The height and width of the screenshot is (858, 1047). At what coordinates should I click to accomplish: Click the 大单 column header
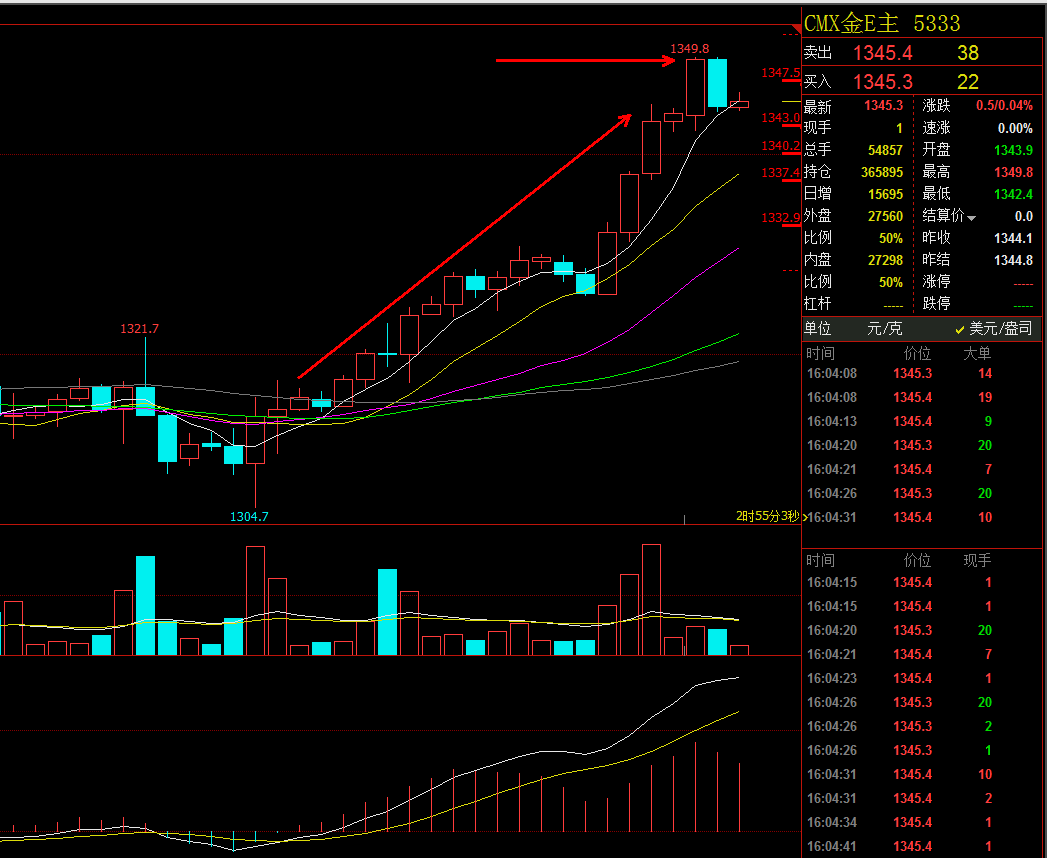pyautogui.click(x=977, y=354)
